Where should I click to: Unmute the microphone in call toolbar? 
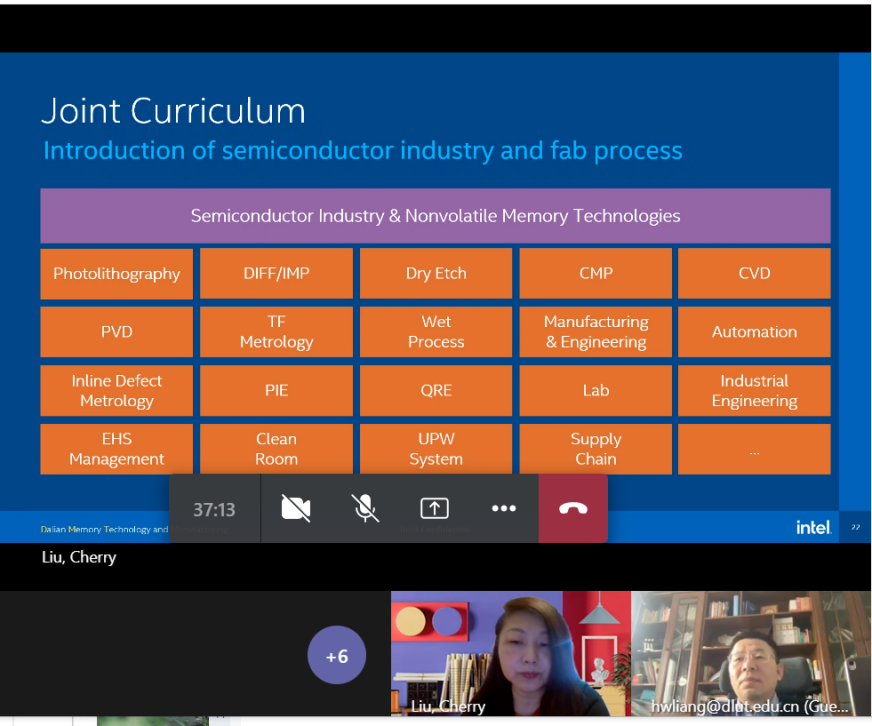[x=366, y=508]
